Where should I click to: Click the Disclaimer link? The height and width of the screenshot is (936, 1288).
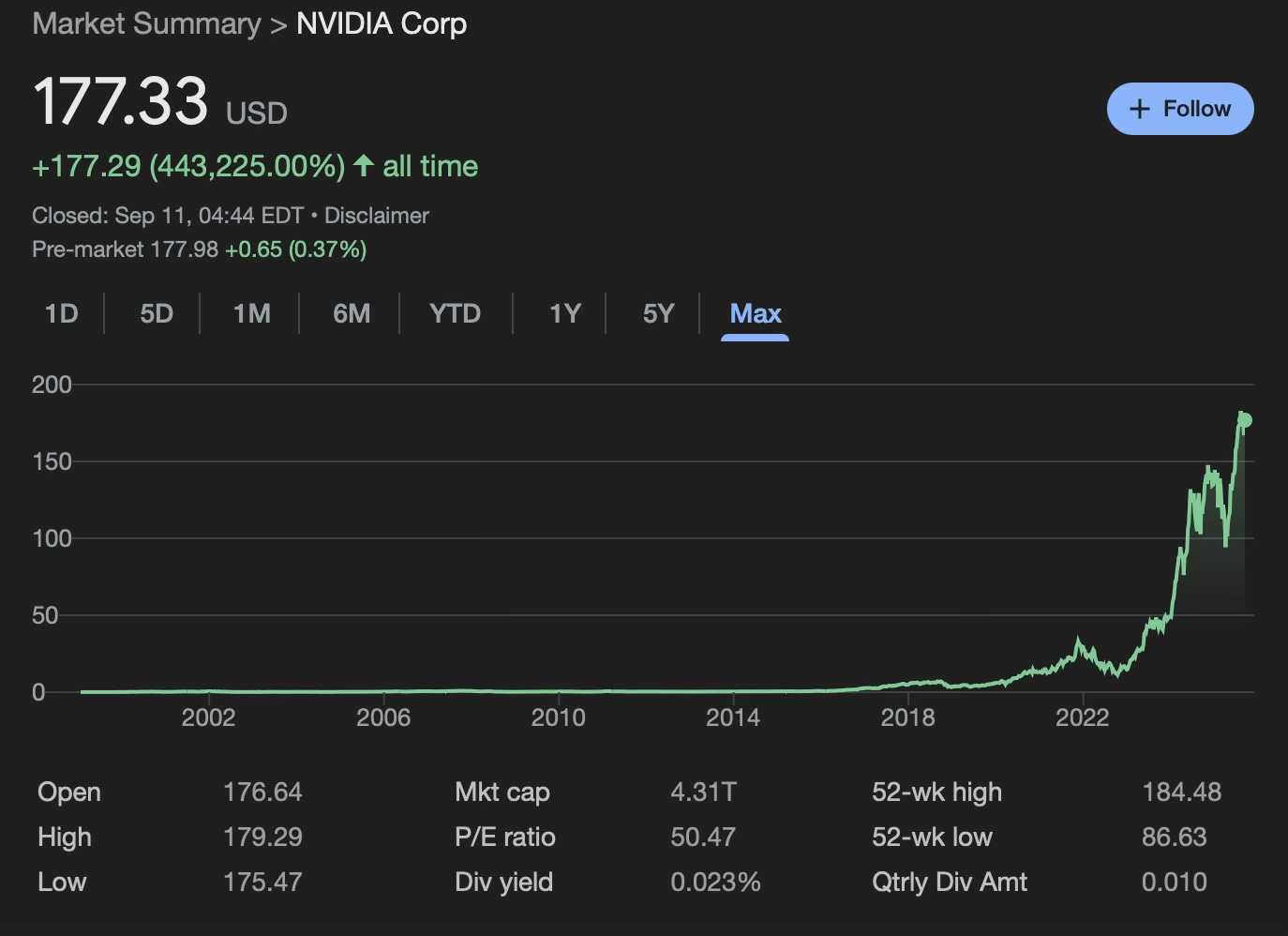376,216
